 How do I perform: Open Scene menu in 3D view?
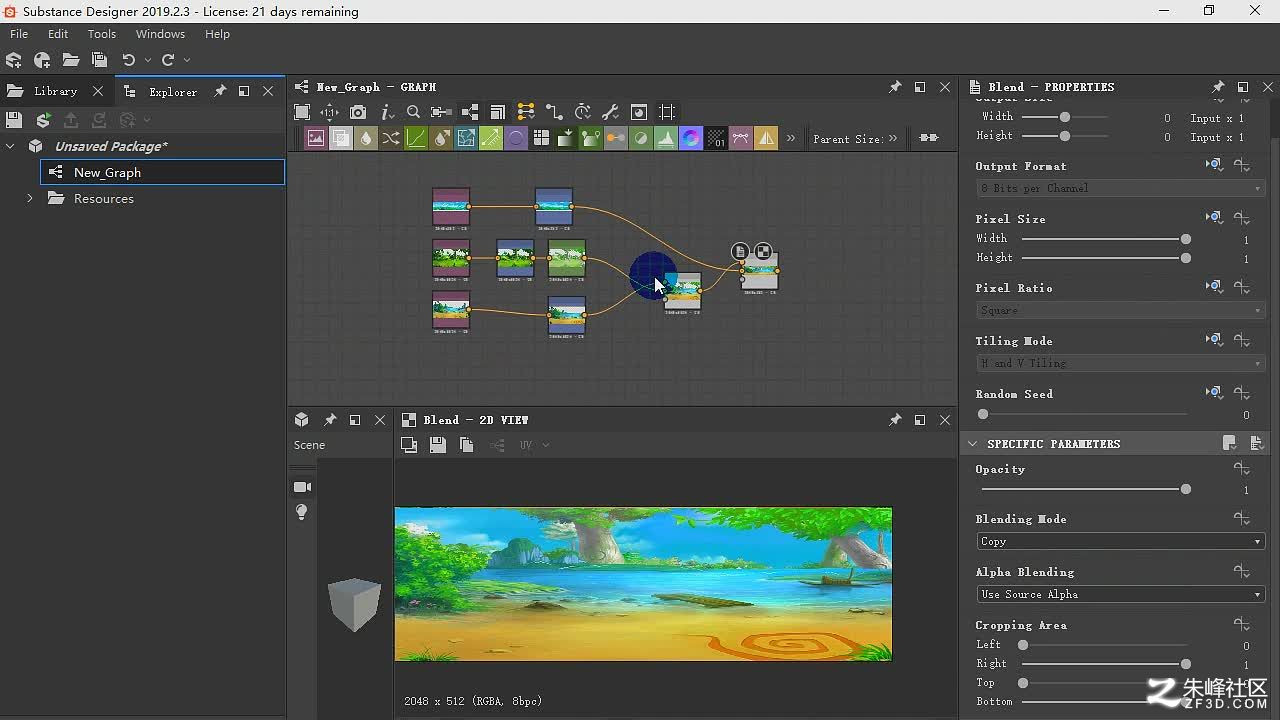pos(309,445)
